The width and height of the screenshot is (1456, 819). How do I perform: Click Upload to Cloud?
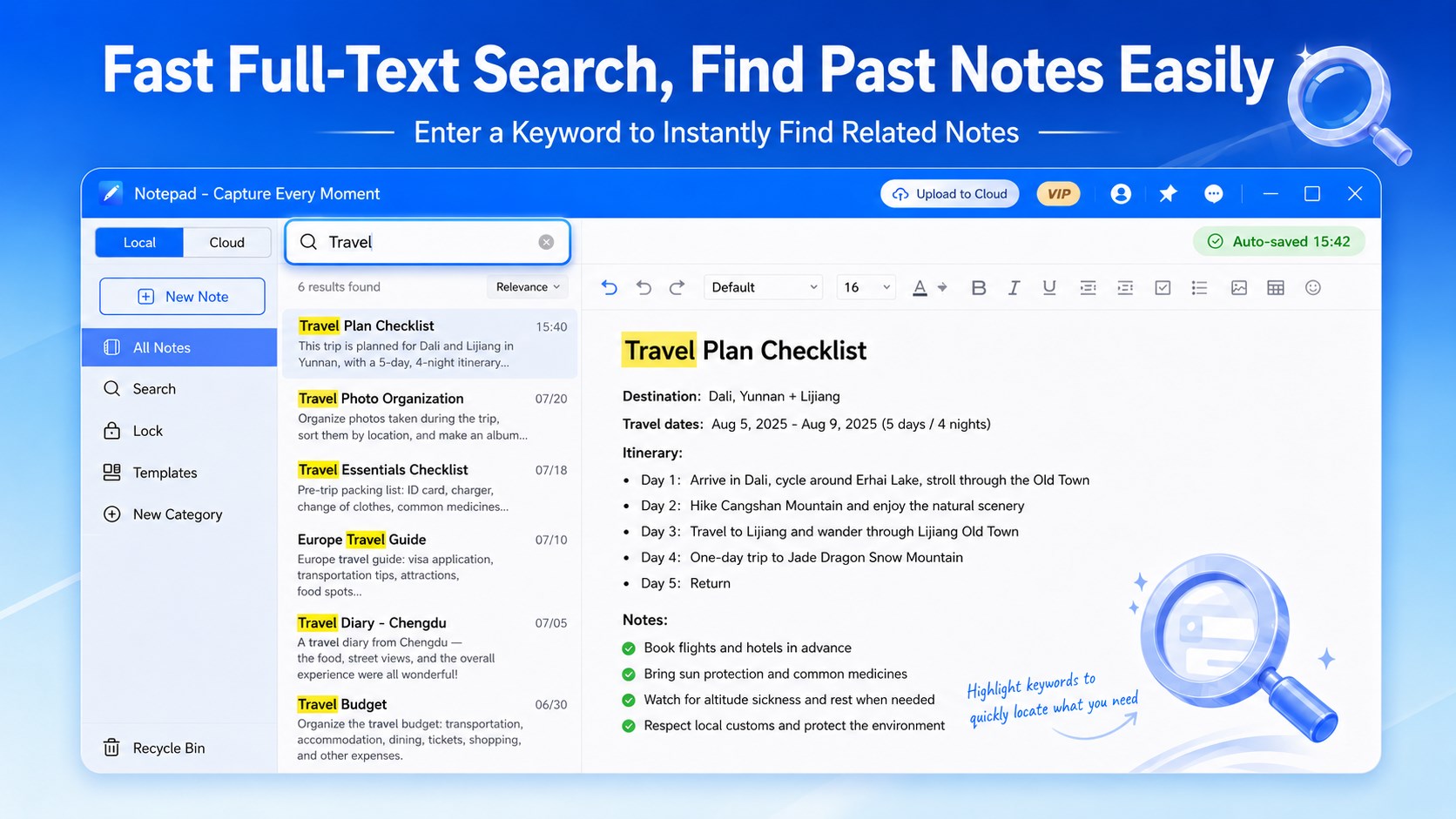[x=949, y=194]
